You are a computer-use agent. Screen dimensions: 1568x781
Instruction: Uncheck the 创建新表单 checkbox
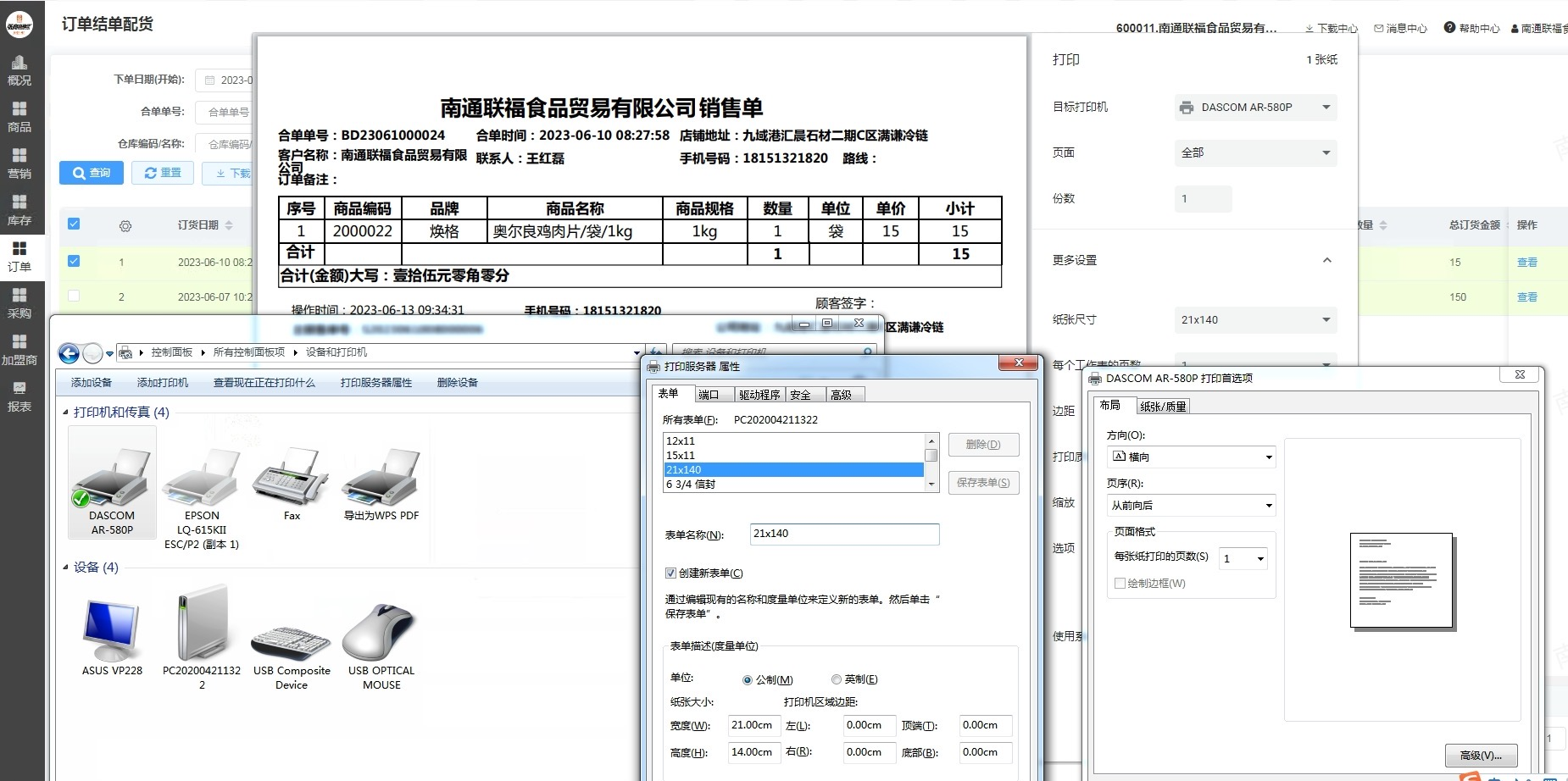click(670, 573)
